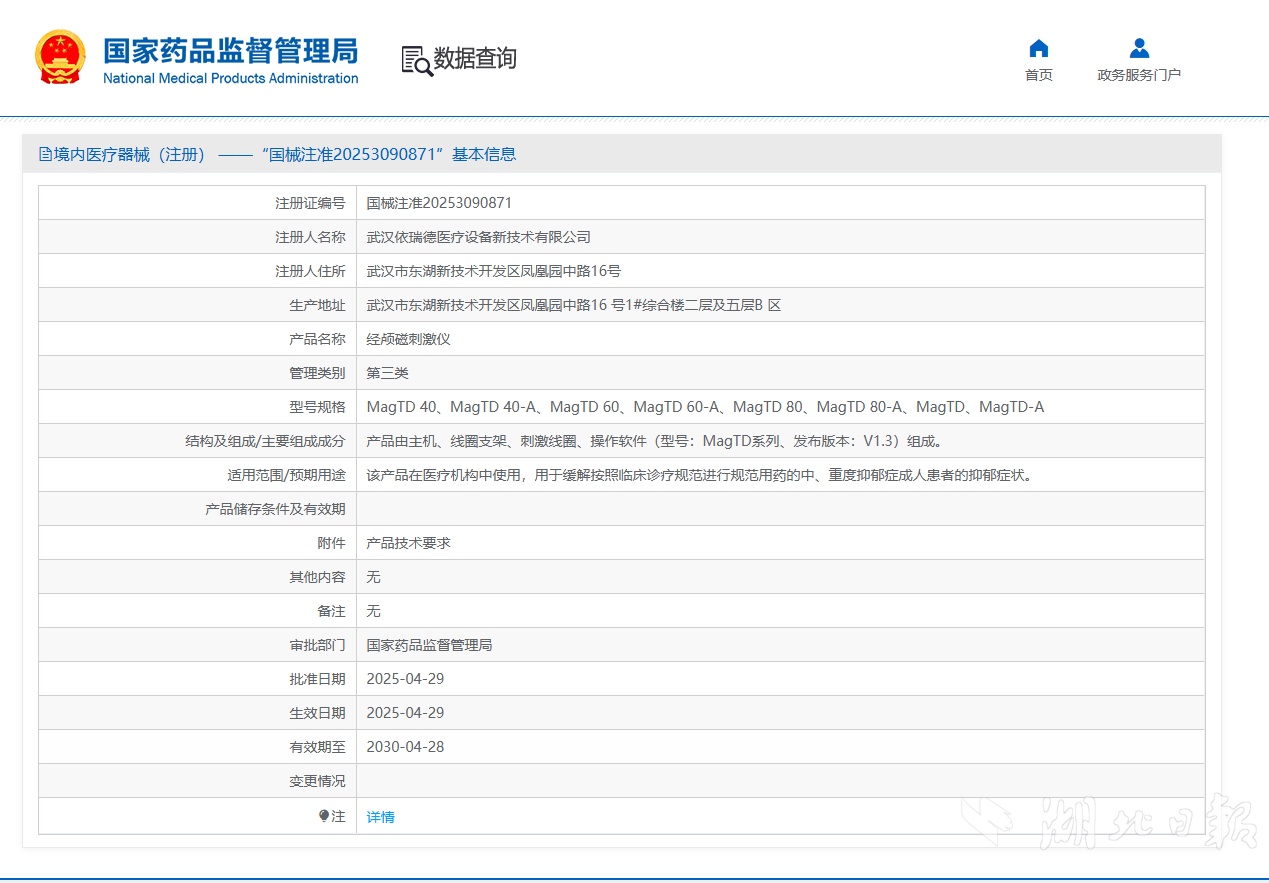Go to the 首页 text label
The width and height of the screenshot is (1269, 883).
coord(1038,75)
